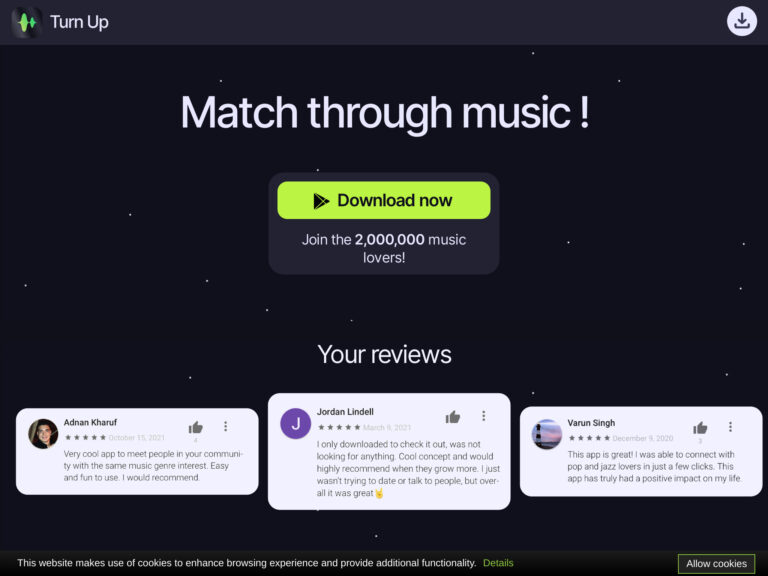This screenshot has width=768, height=576.
Task: Select Adnan Kharuf reviewer name
Action: click(x=90, y=422)
